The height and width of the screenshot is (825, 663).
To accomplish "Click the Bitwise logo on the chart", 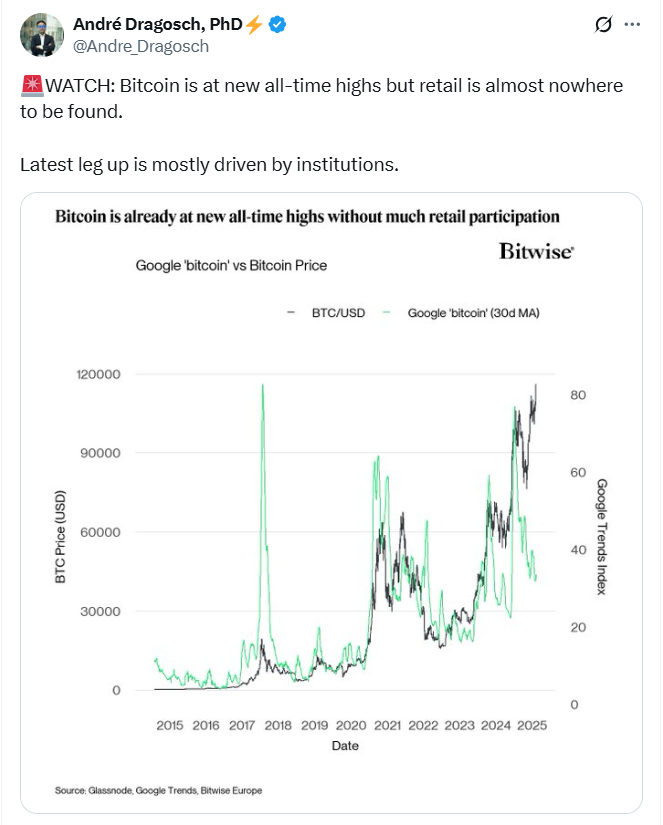I will tap(535, 251).
